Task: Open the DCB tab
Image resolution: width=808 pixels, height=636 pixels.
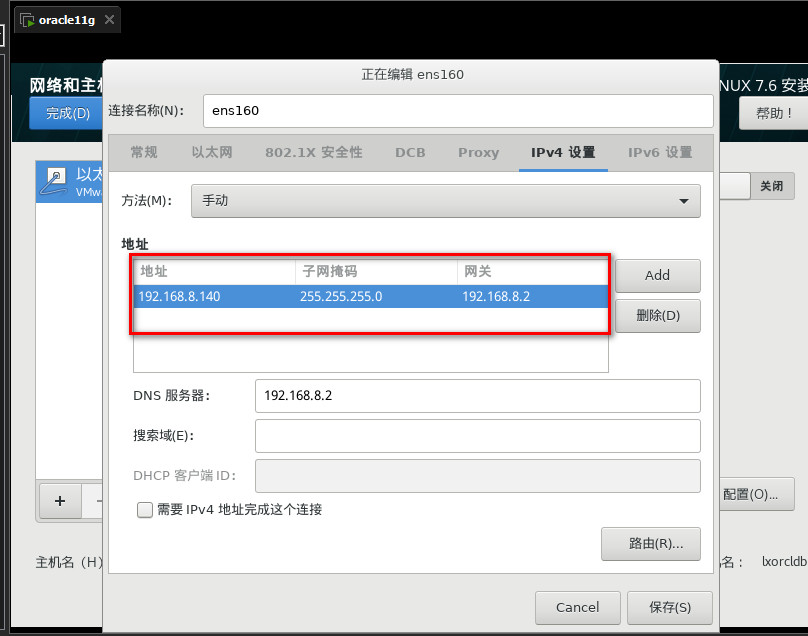Action: [410, 153]
